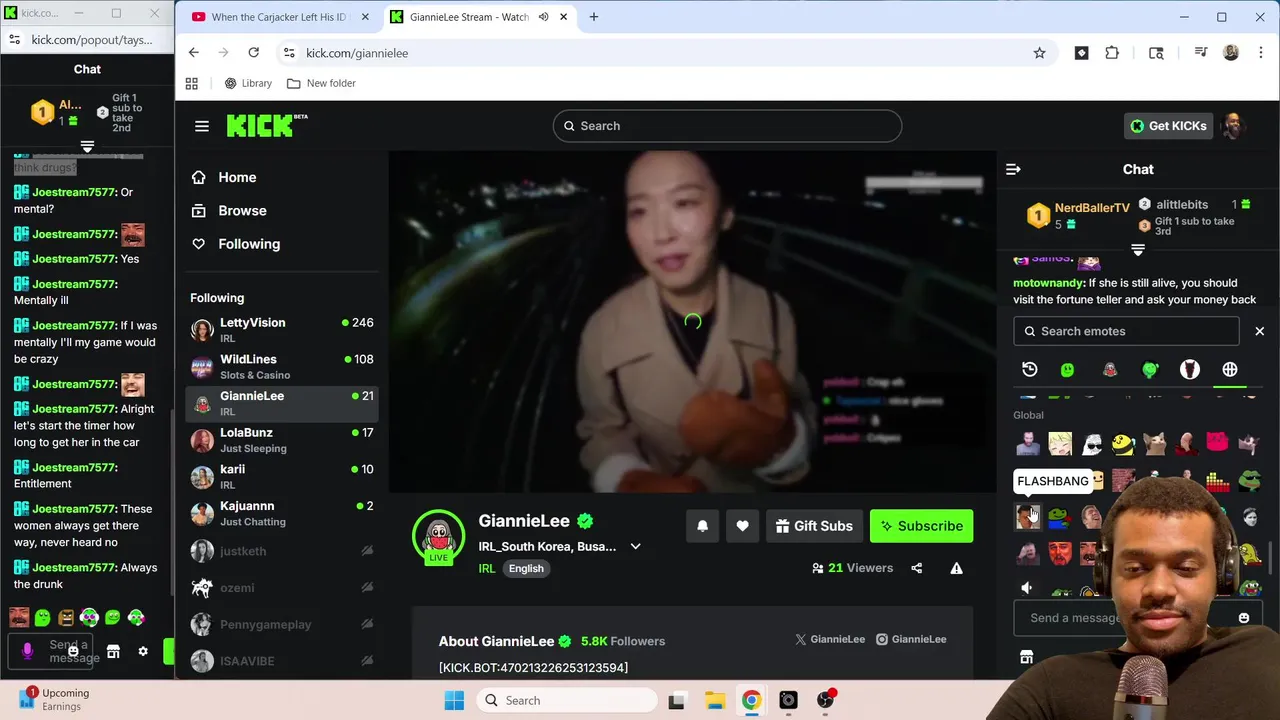The image size is (1280, 720).
Task: Open Library bookmark
Action: click(248, 83)
